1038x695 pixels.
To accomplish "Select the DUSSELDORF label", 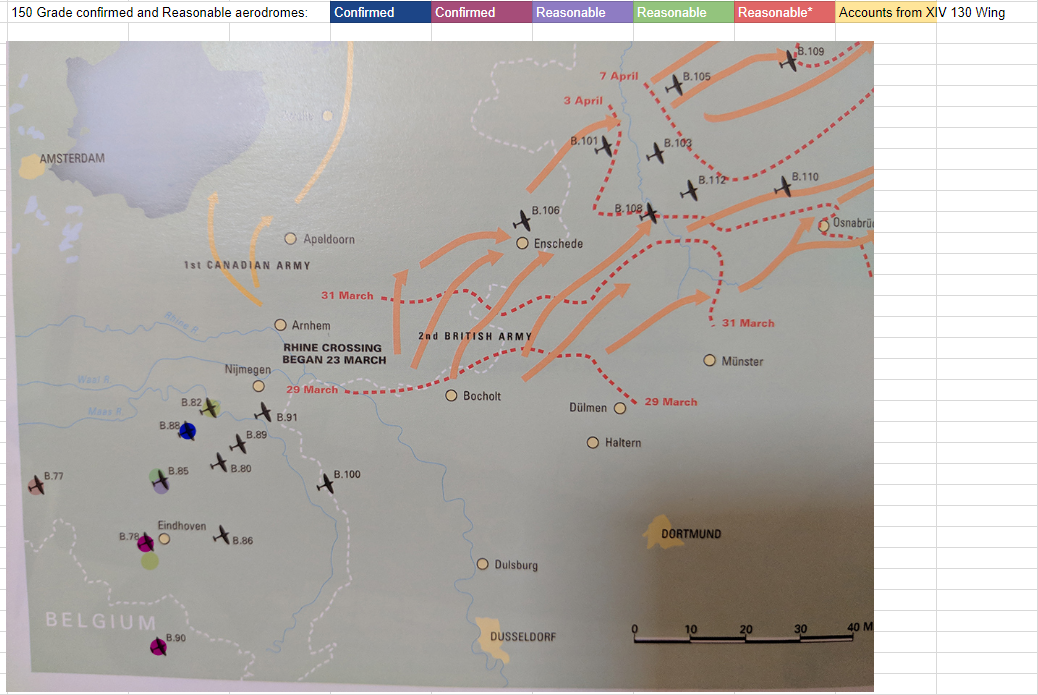I will (x=523, y=637).
